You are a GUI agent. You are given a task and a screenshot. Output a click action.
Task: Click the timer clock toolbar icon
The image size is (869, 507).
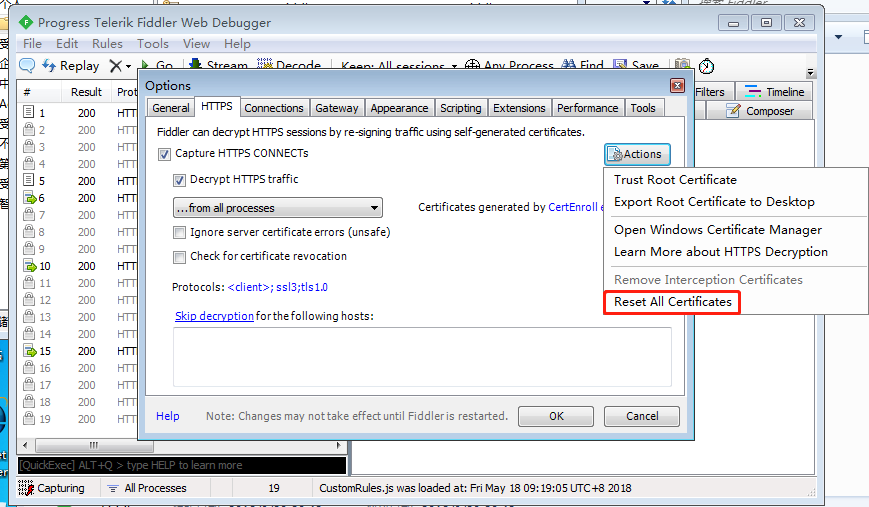706,66
